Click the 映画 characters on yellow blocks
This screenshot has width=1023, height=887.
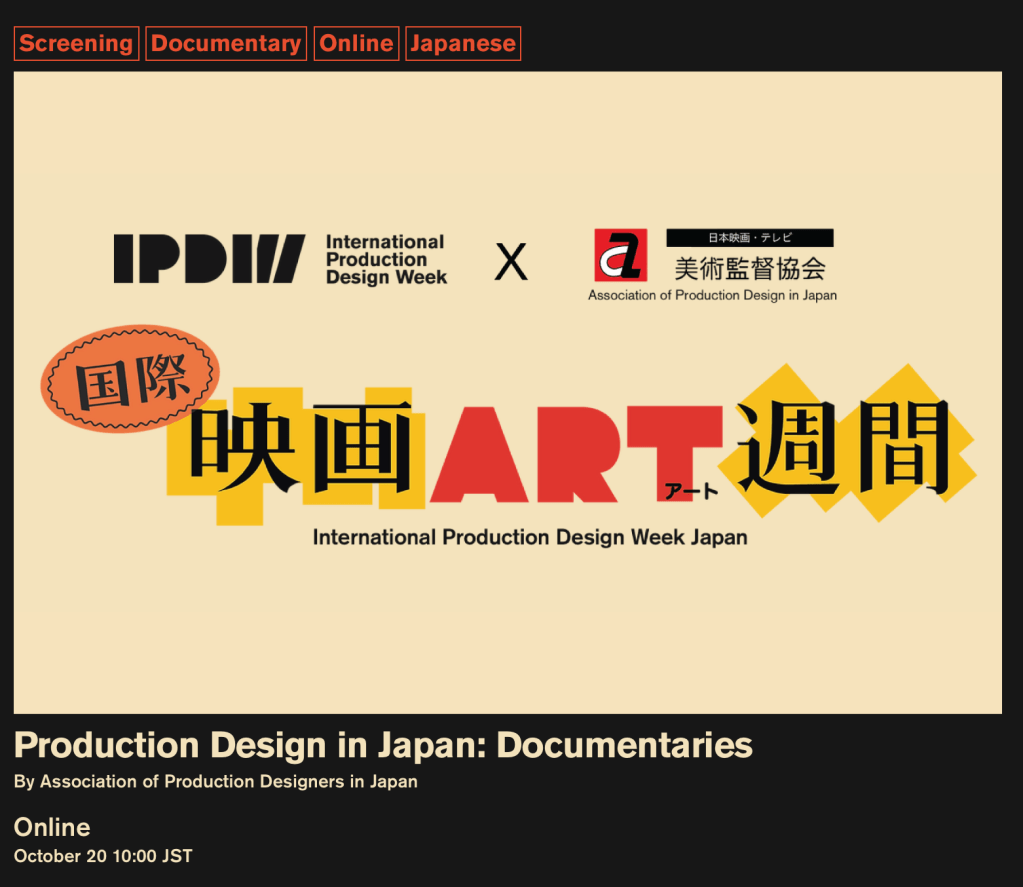click(300, 450)
